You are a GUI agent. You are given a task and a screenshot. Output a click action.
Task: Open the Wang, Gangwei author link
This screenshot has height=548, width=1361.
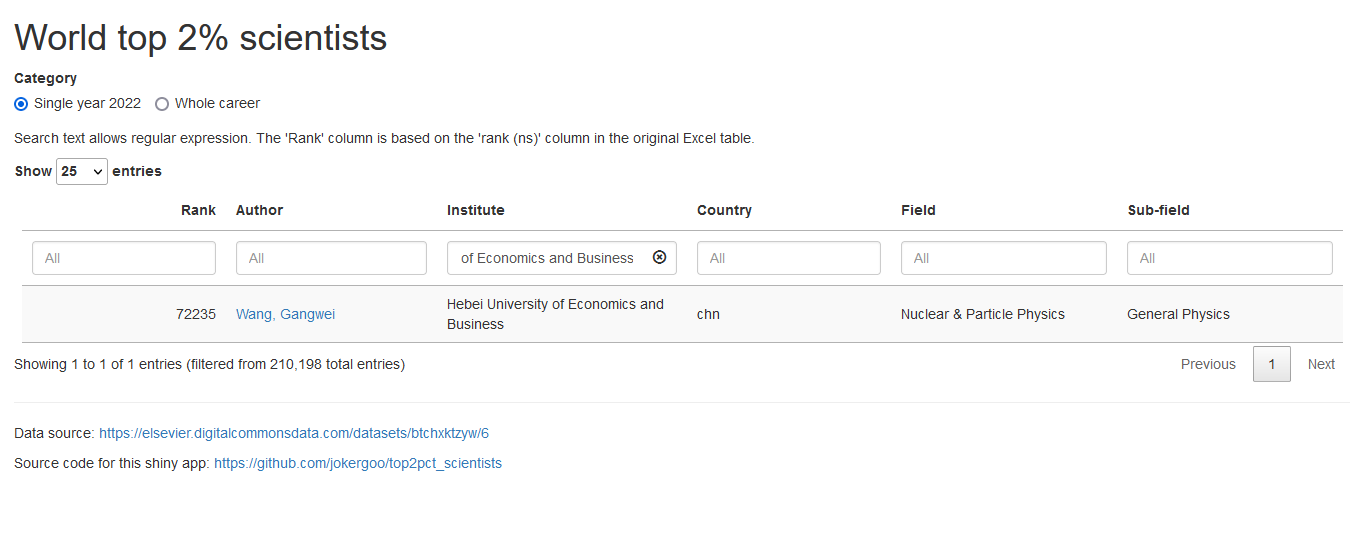pyautogui.click(x=285, y=314)
